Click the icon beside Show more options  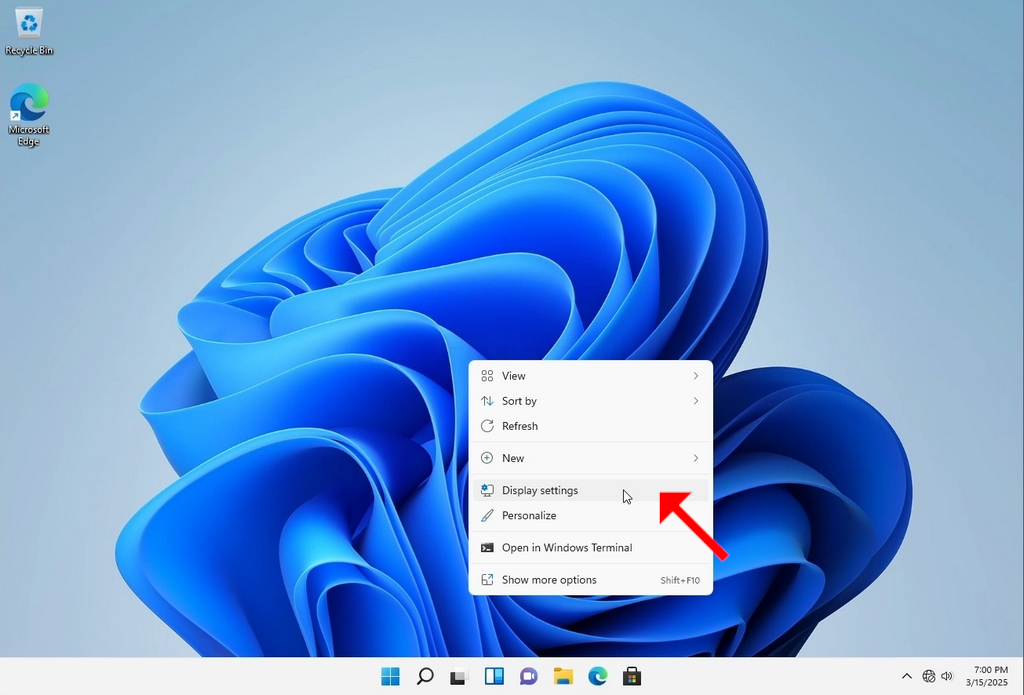click(487, 579)
